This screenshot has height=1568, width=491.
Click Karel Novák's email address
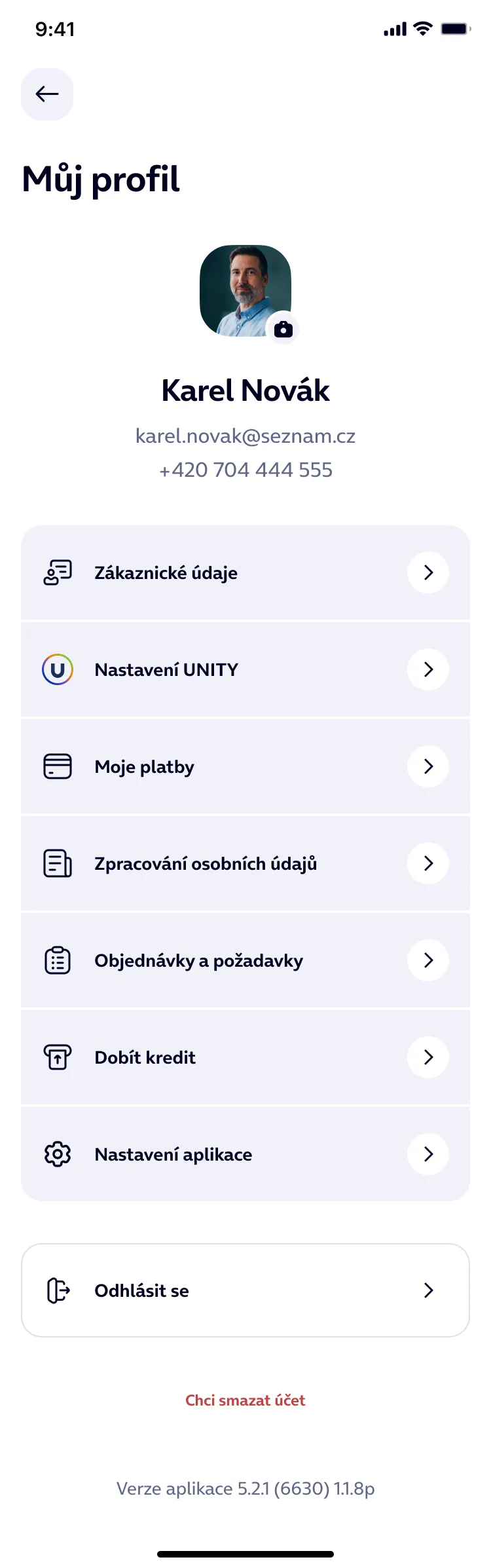245,436
